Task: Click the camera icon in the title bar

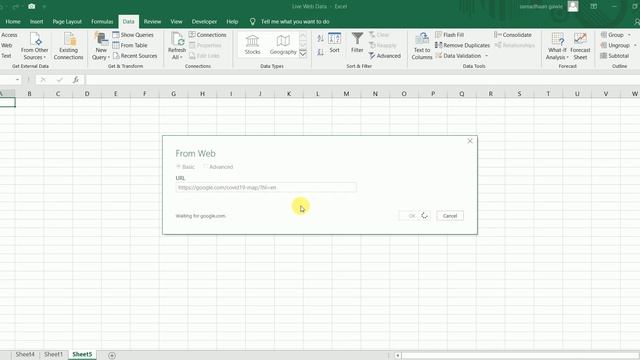Action: tap(31, 6)
